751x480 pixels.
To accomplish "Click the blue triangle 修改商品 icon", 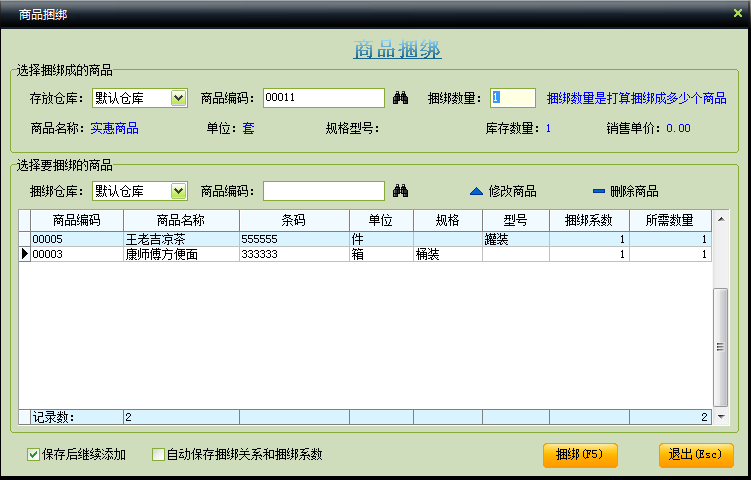I will coord(476,192).
